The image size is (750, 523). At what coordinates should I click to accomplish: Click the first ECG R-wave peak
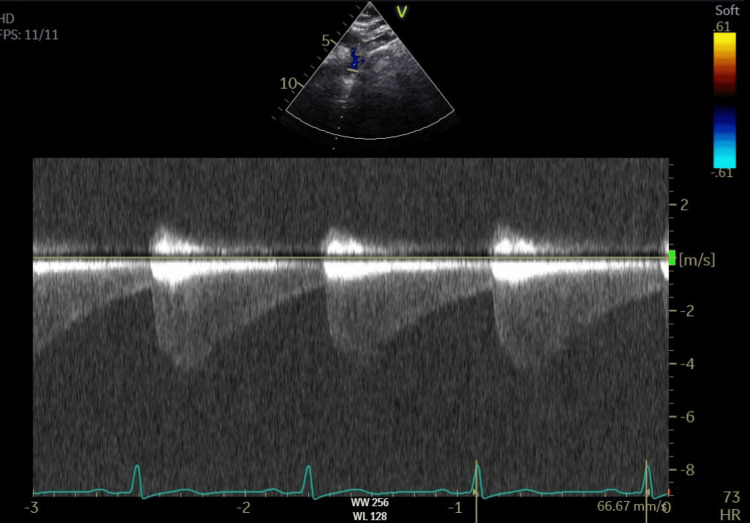click(137, 466)
